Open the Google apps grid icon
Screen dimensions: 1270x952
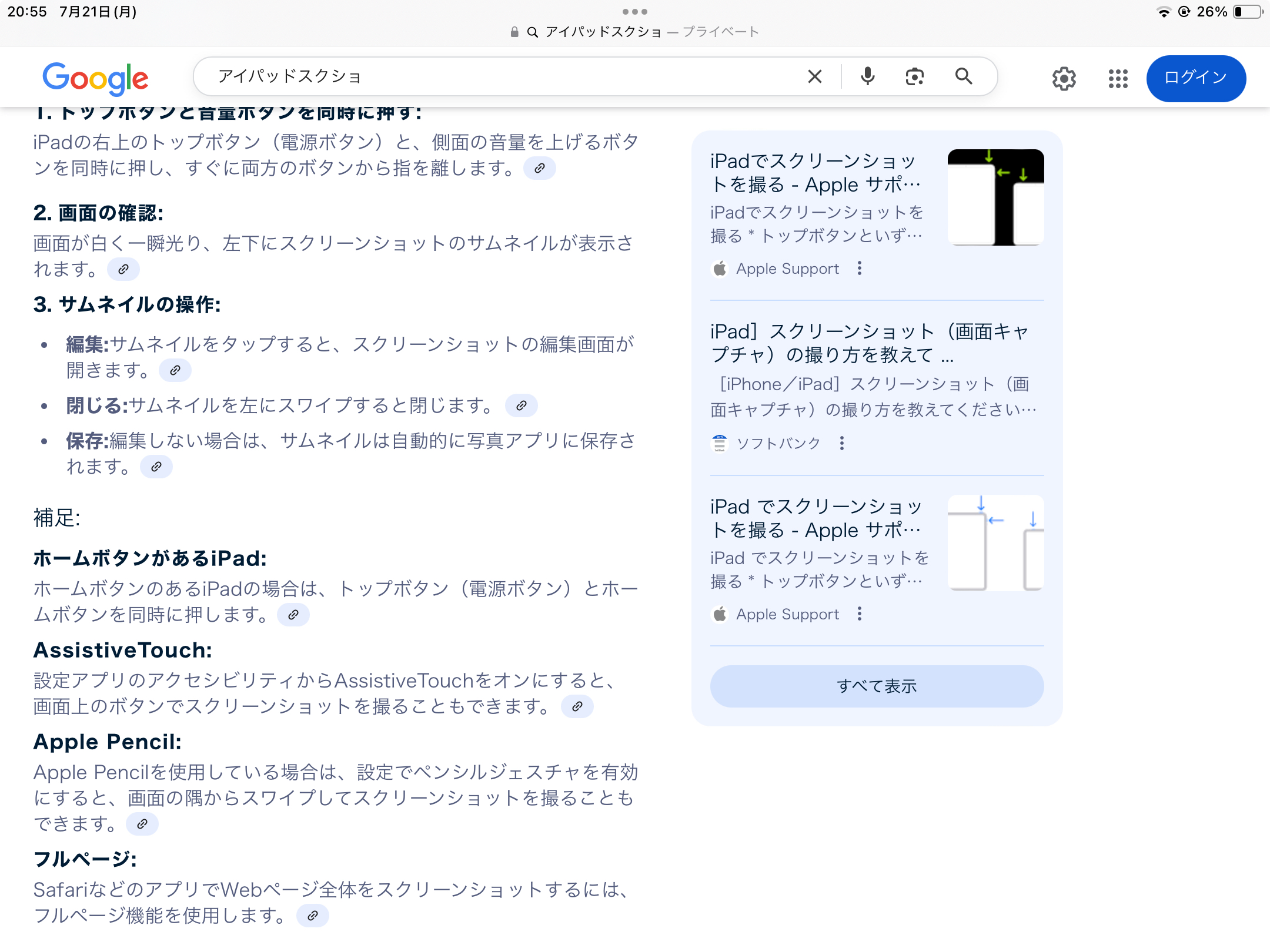coord(1118,78)
